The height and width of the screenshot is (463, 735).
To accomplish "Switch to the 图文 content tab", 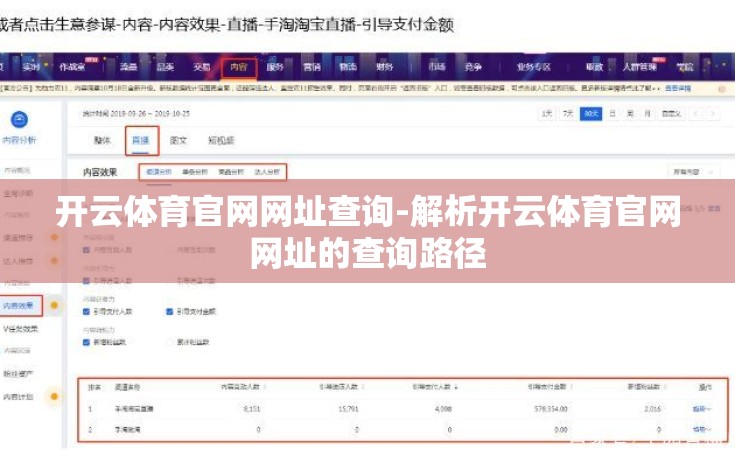I will click(x=178, y=140).
